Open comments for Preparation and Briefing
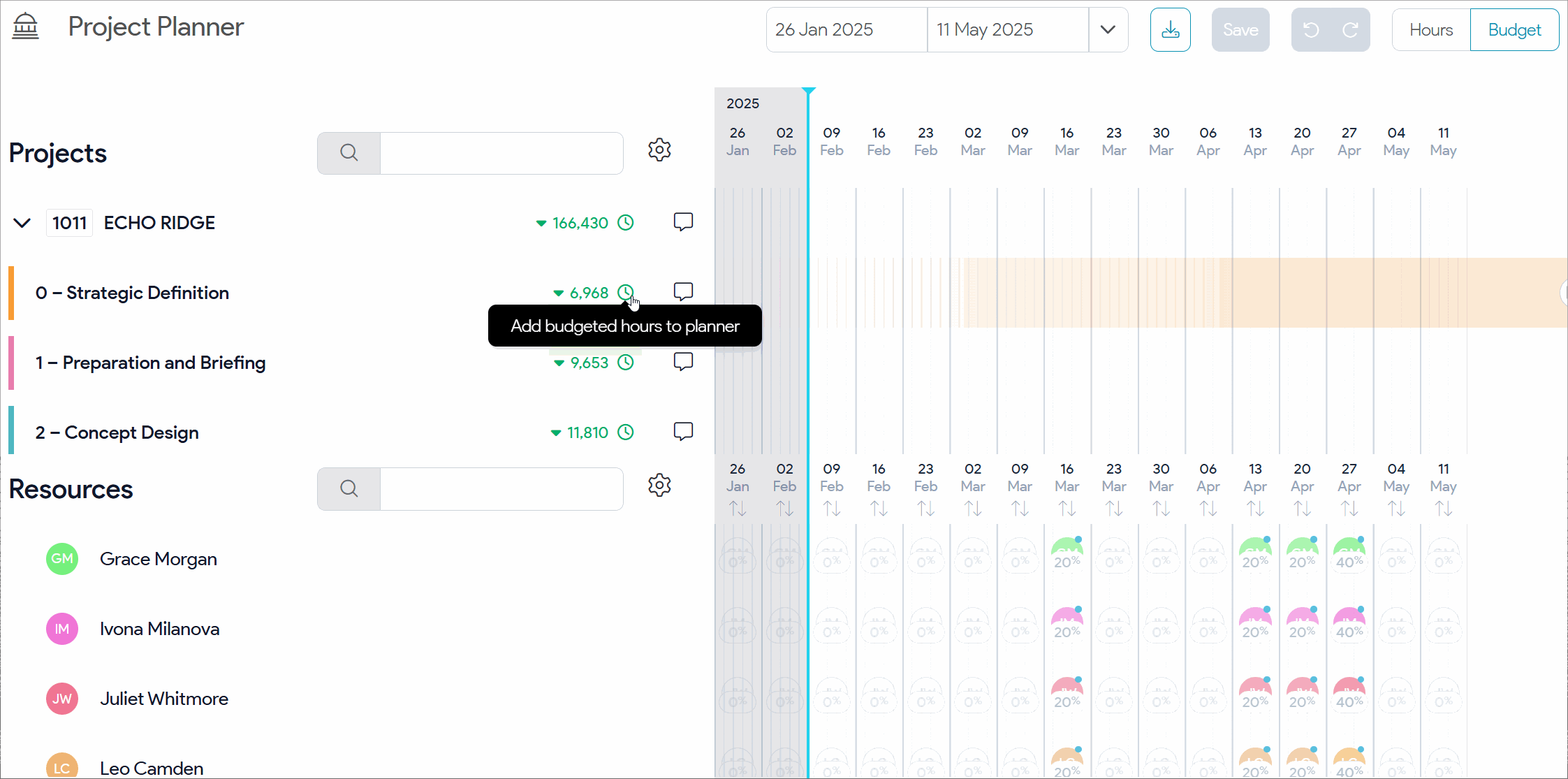Viewport: 1568px width, 779px height. [x=683, y=362]
